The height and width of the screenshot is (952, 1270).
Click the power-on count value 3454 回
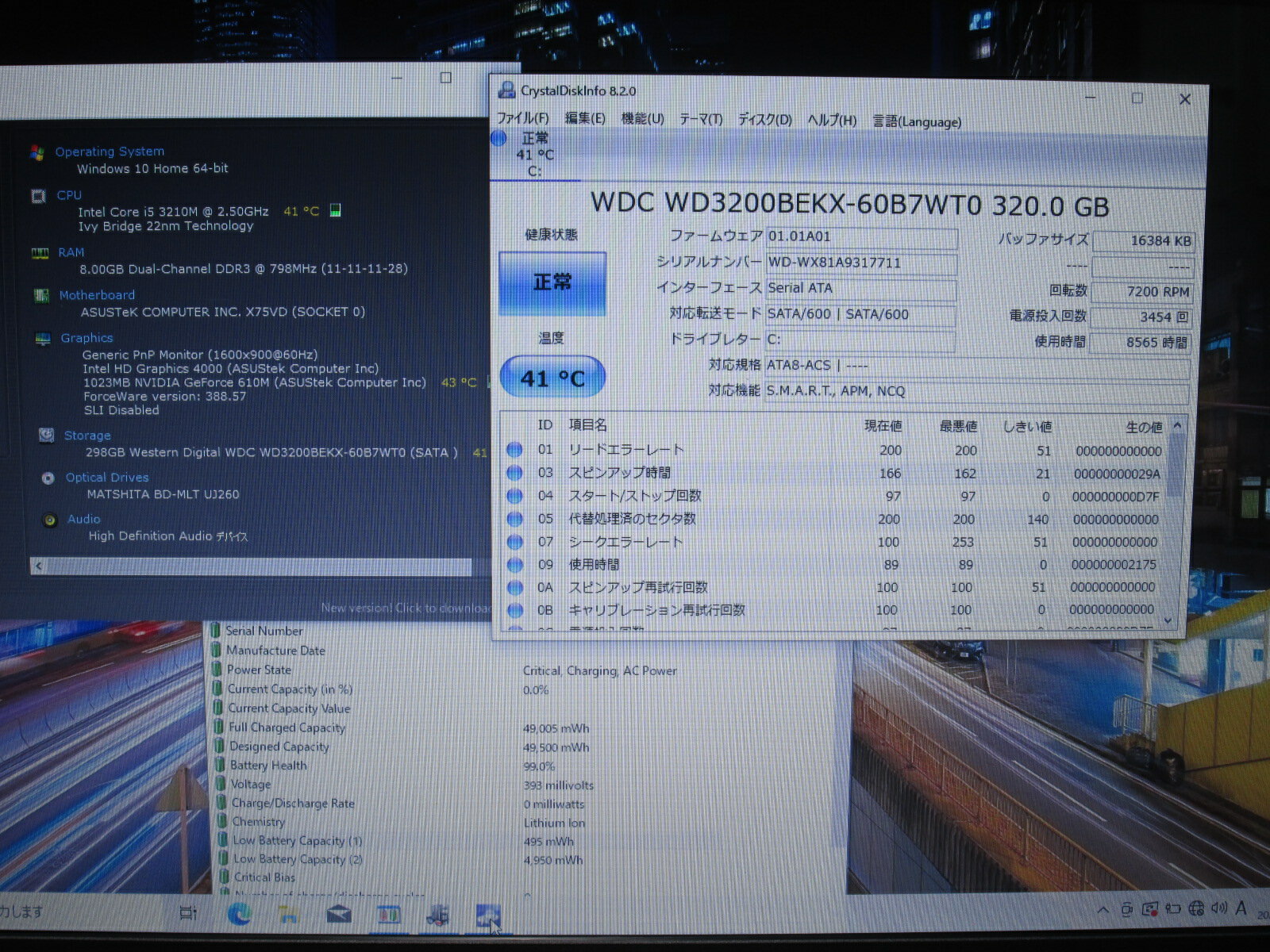tap(1141, 317)
